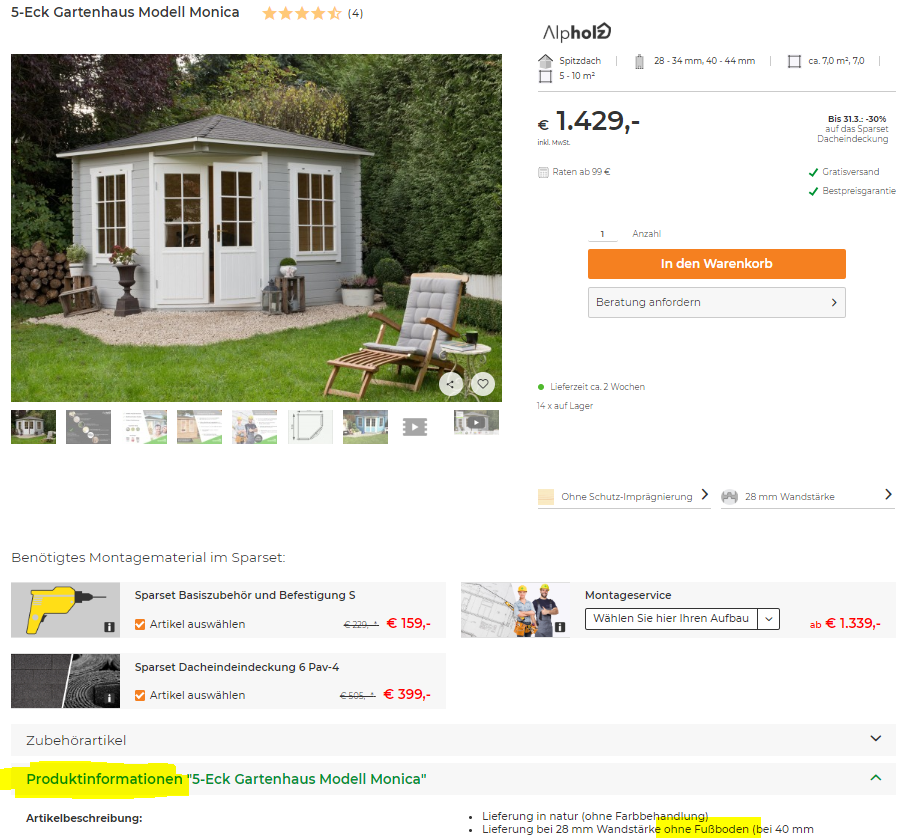Click the In den Warenkorb button
The width and height of the screenshot is (906, 838).
pos(716,264)
